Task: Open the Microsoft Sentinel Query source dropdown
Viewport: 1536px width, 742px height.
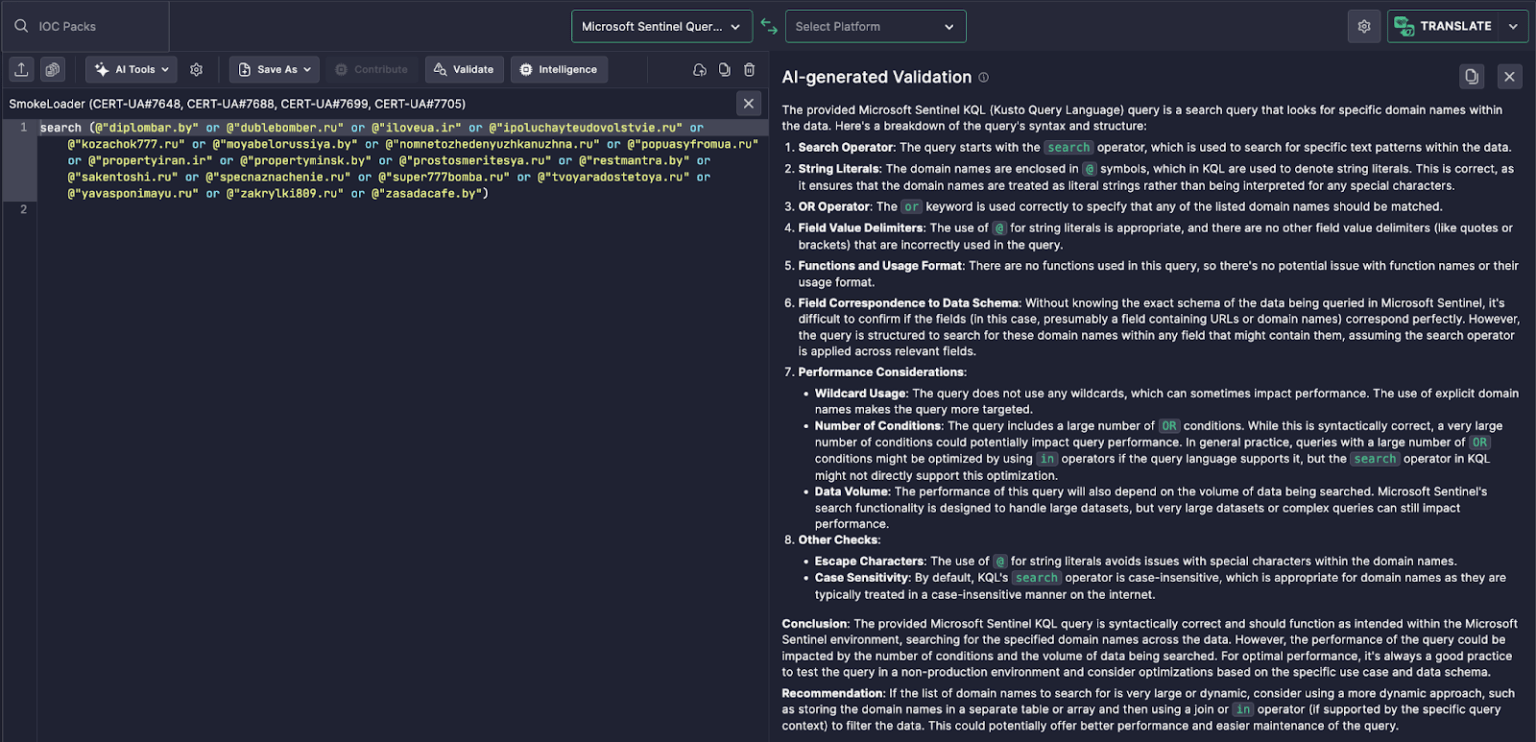Action: [661, 26]
